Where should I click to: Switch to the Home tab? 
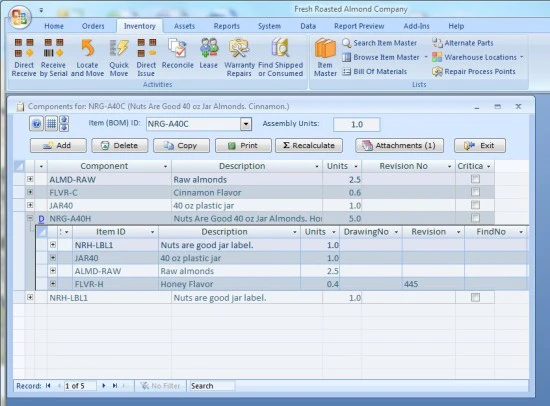pyautogui.click(x=54, y=26)
